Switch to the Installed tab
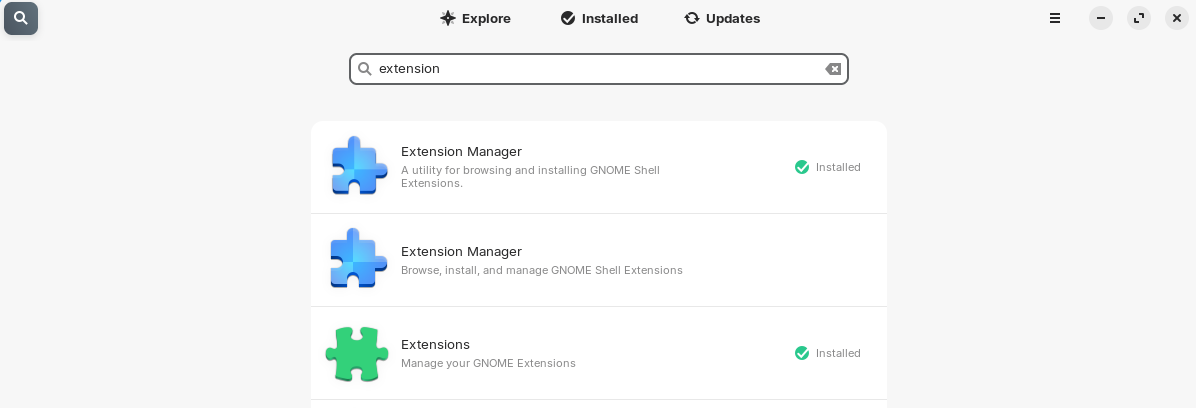The height and width of the screenshot is (408, 1196). click(x=600, y=18)
